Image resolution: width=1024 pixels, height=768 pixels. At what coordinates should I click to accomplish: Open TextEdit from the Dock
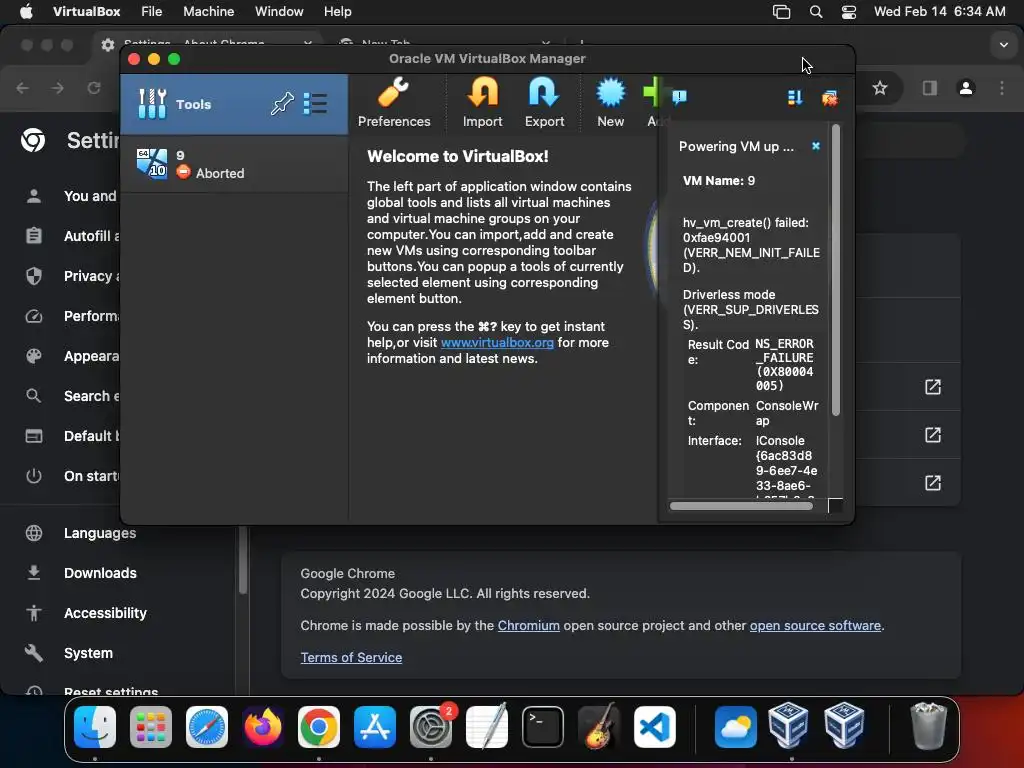[487, 727]
